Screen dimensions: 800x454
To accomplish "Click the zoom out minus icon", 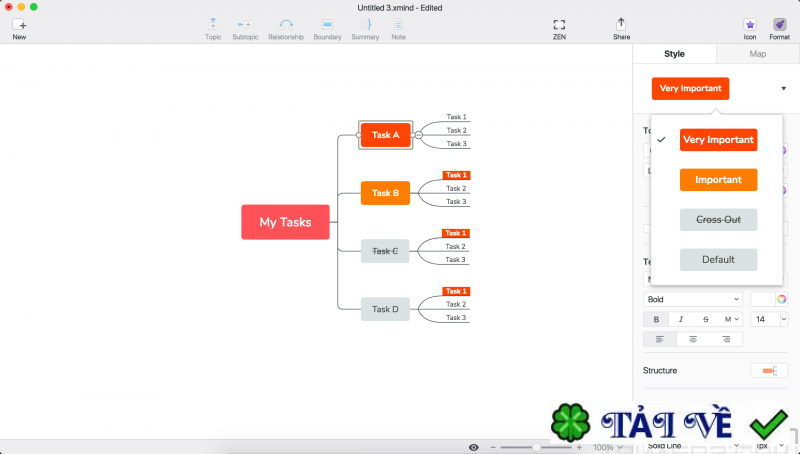I will (x=493, y=447).
